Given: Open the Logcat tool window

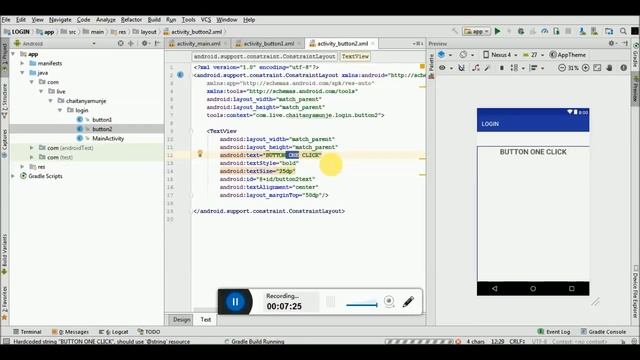Looking at the screenshot, I should [x=114, y=332].
